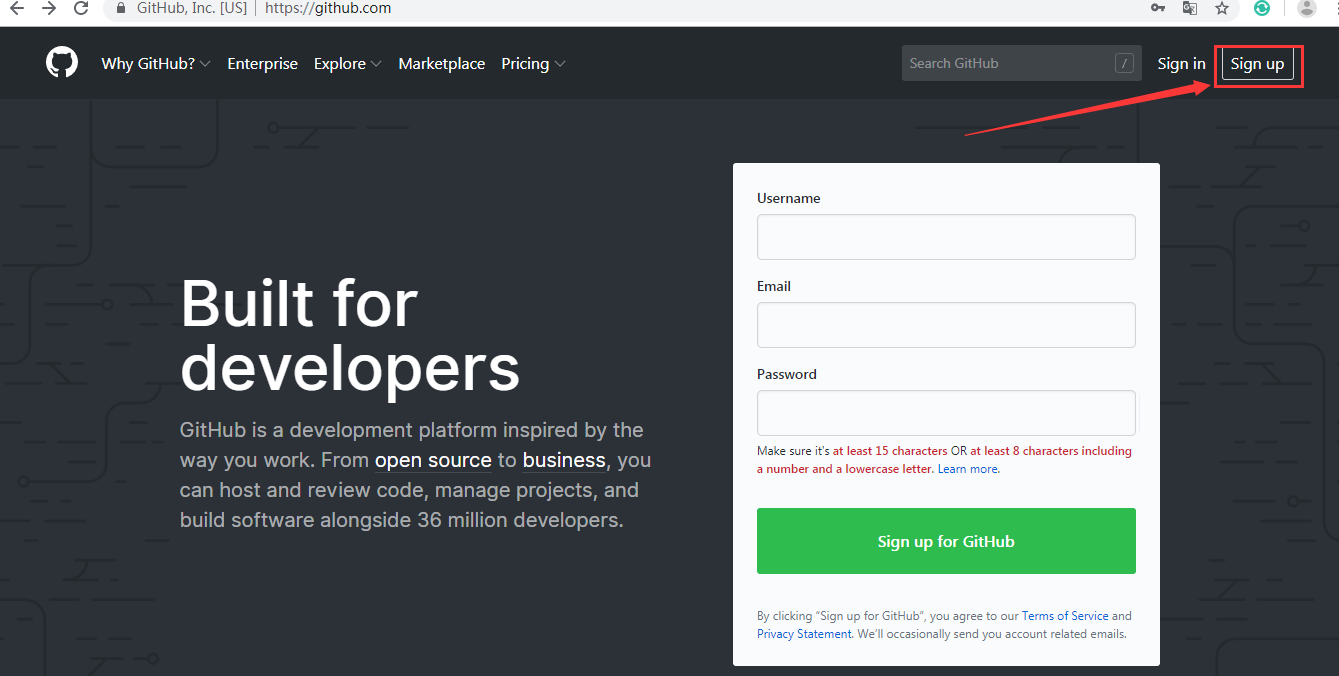Click into the Password input field
Viewport: 1339px width, 676px height.
coord(946,413)
